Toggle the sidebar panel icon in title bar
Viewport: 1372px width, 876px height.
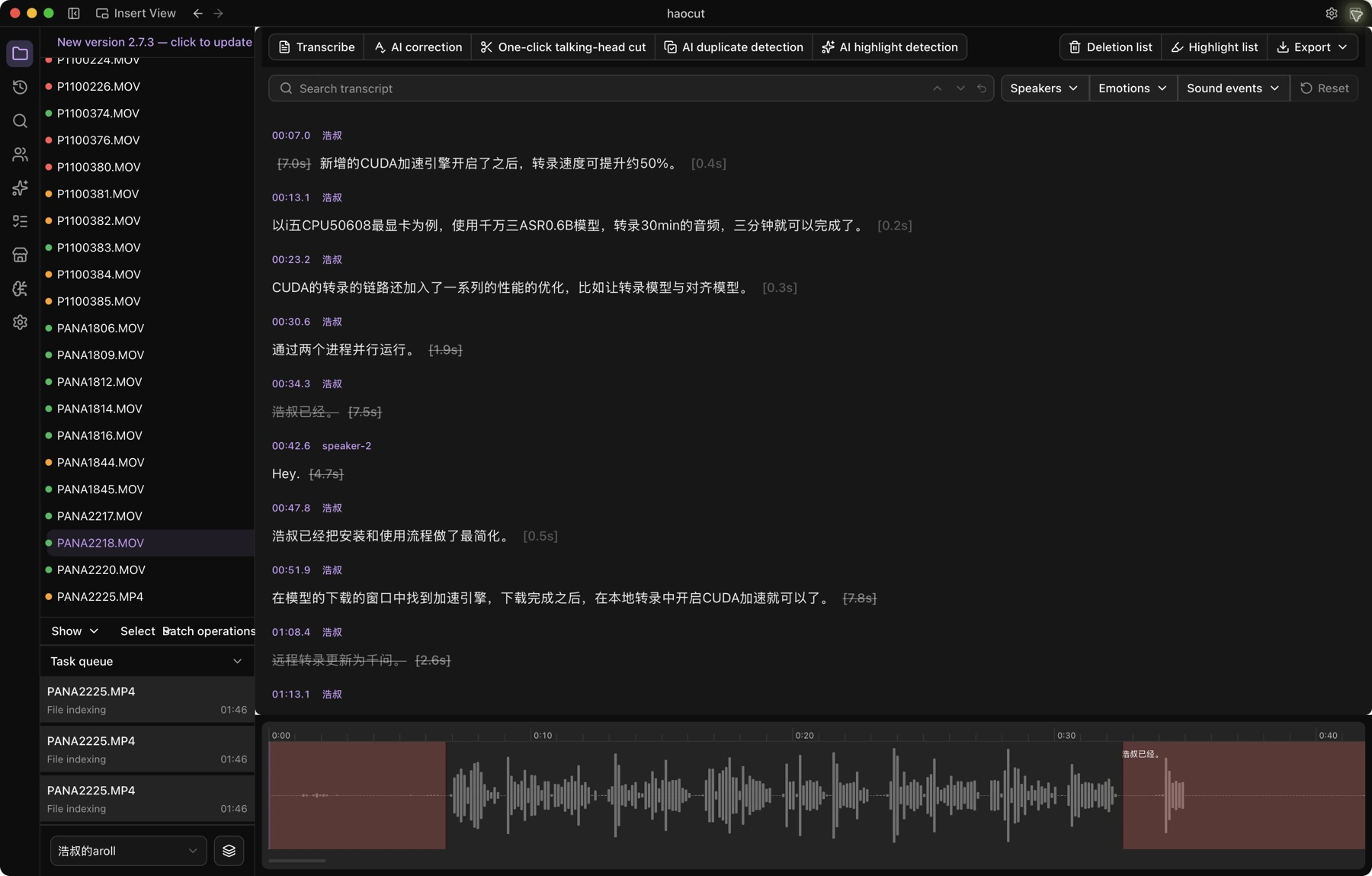coord(74,13)
